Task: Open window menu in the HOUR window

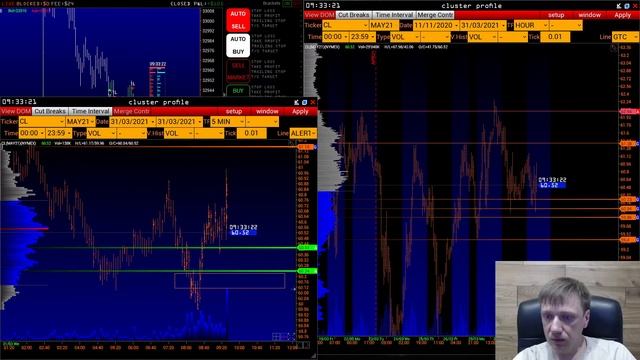Action: click(x=589, y=15)
